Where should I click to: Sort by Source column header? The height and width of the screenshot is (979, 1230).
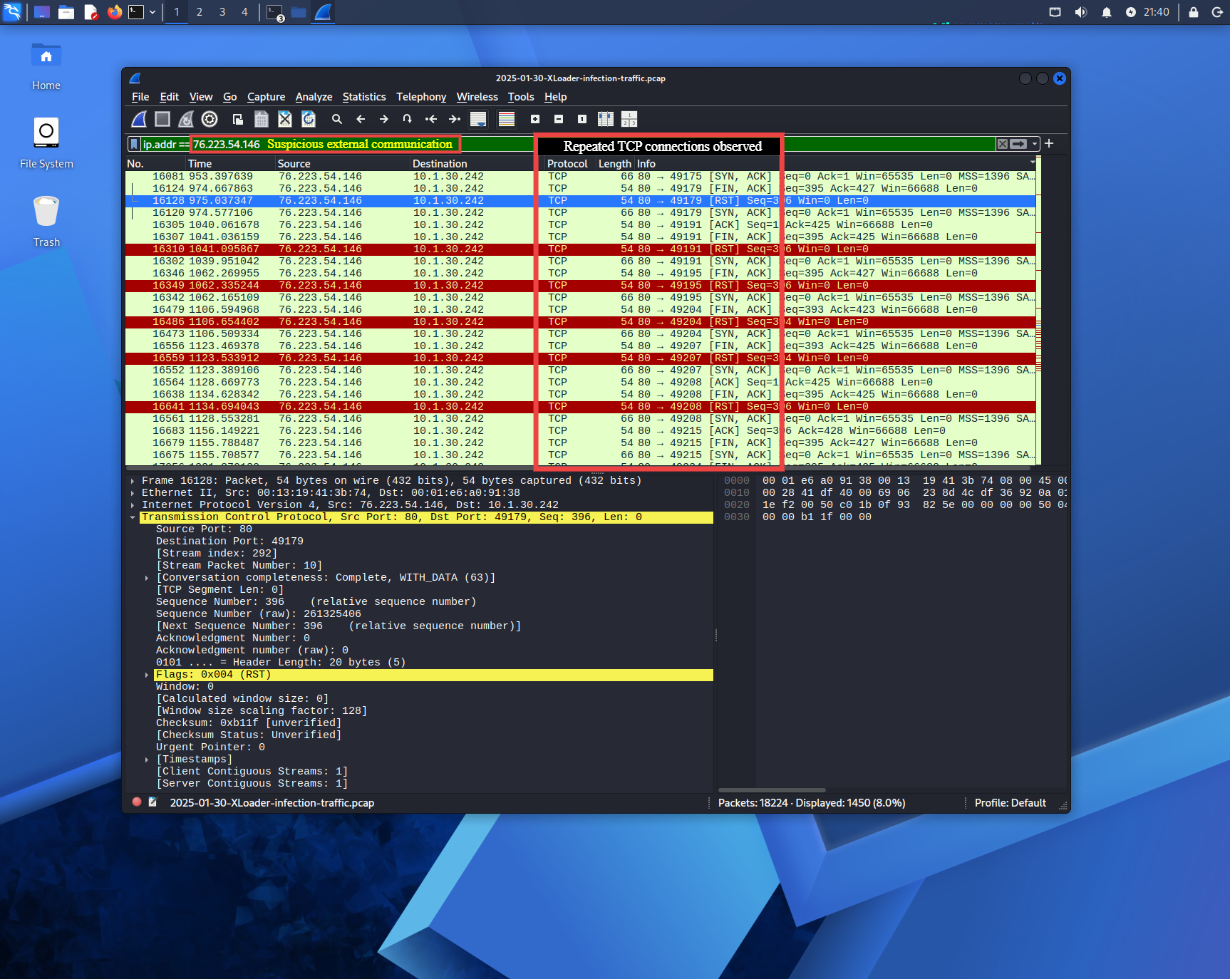coord(342,163)
